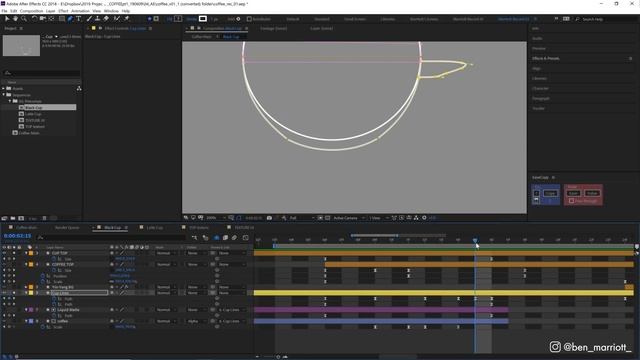Open the Layer menu

click(51, 11)
